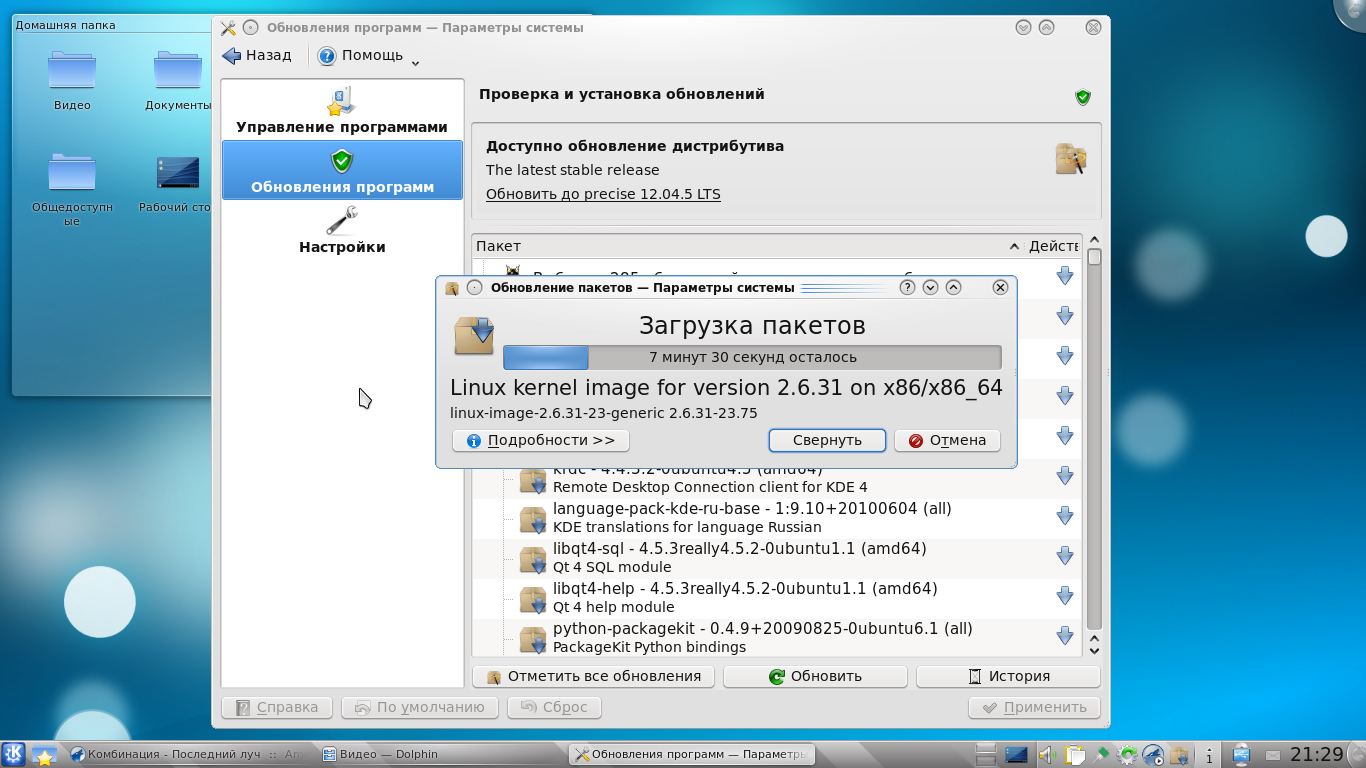Click the Обновления программ taskbar entry
This screenshot has height=768, width=1366.
coord(691,754)
